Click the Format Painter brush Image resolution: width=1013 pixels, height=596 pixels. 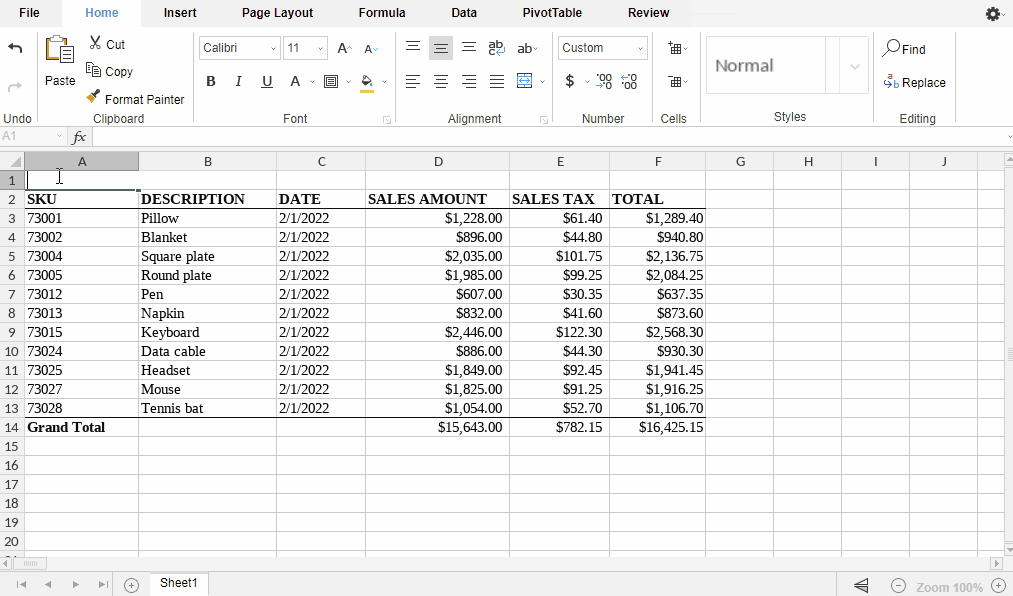click(94, 98)
